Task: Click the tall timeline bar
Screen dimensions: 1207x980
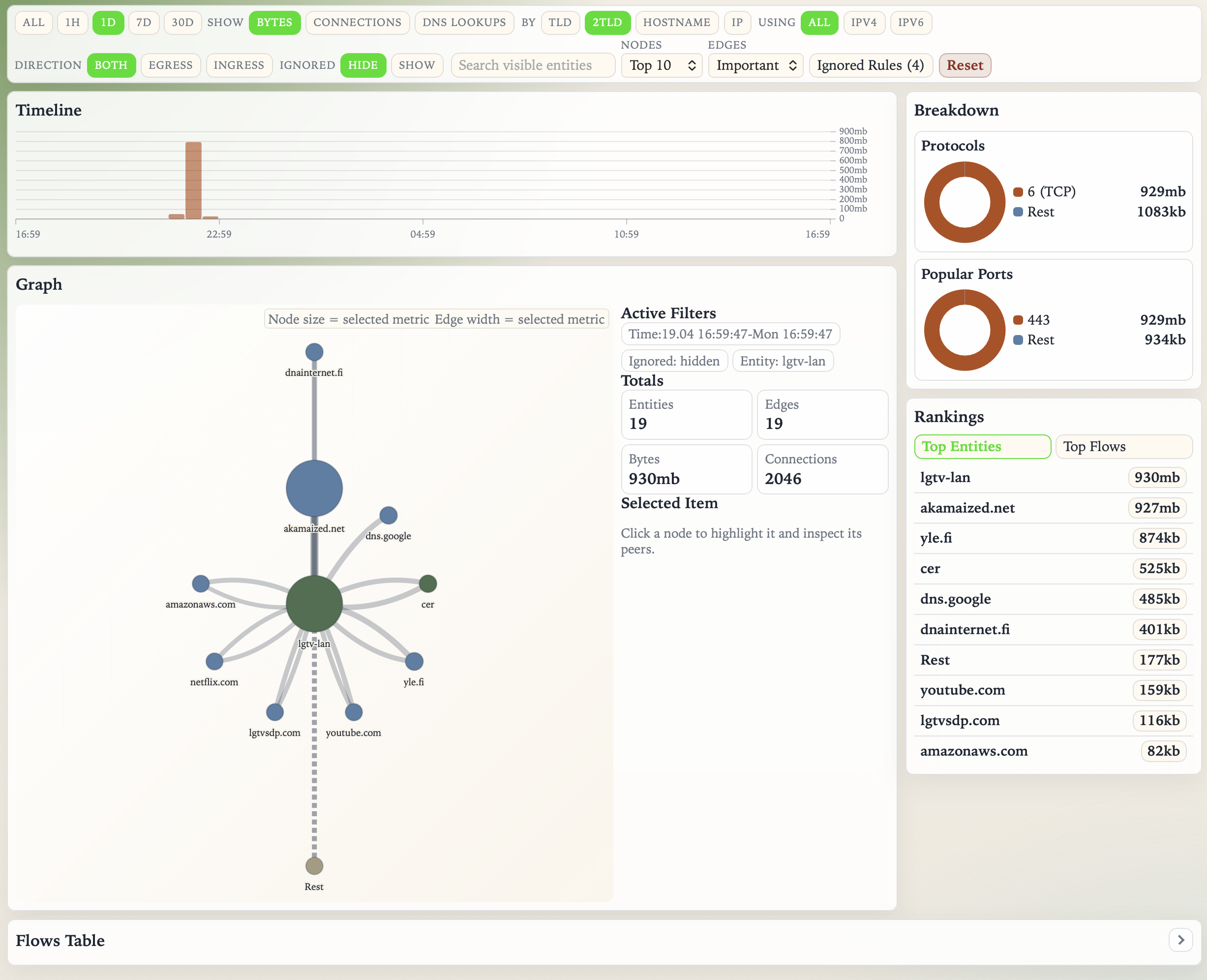Action: (194, 181)
